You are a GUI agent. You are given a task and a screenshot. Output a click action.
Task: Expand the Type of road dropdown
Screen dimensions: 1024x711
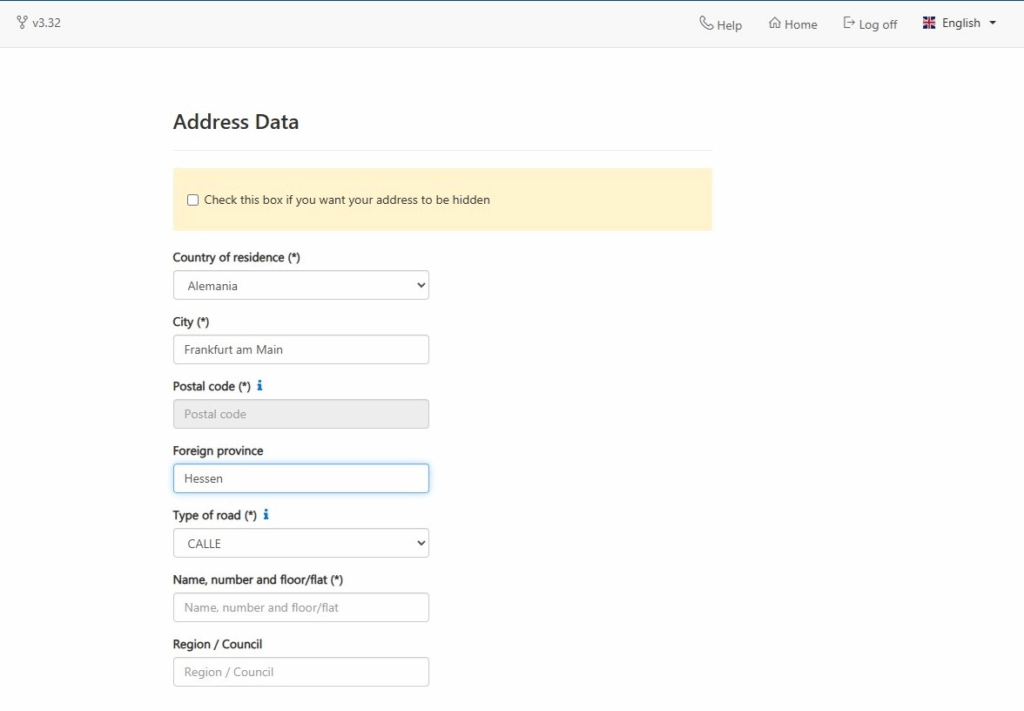[300, 543]
